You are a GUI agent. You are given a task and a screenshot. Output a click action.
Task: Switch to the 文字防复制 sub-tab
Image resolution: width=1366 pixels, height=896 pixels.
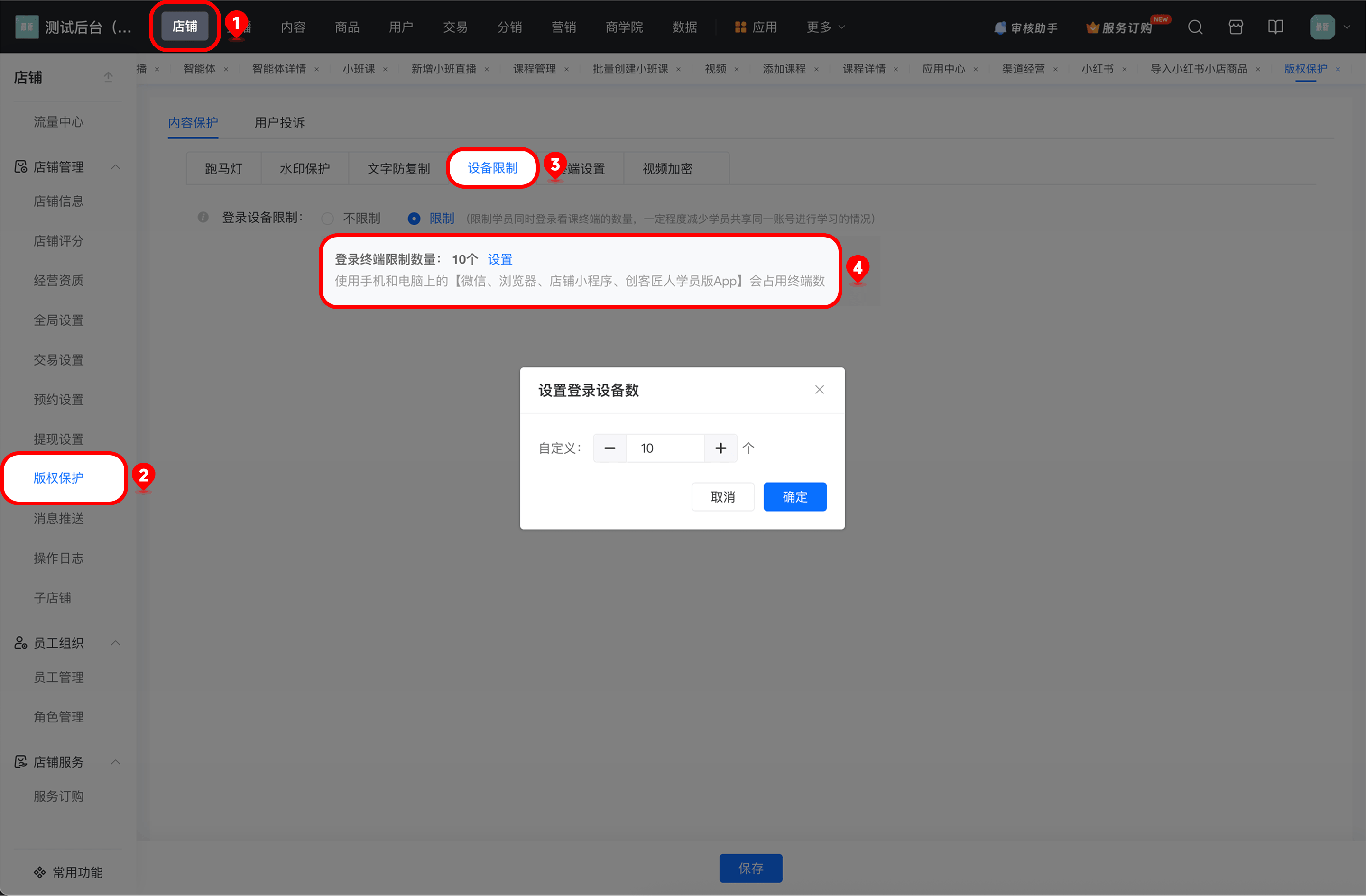coord(399,169)
